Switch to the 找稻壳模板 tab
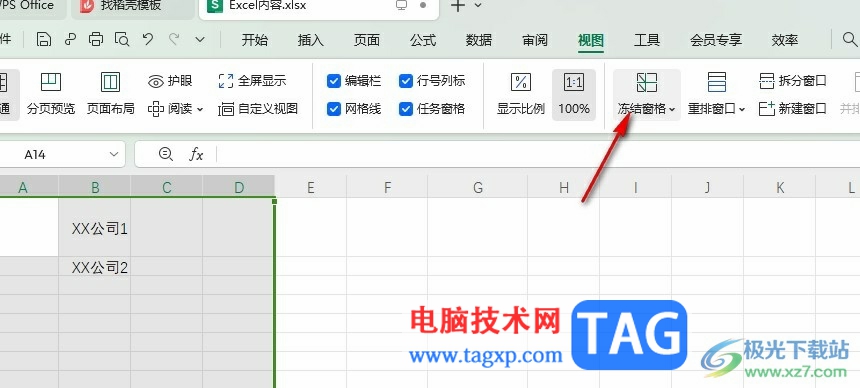This screenshot has height=388, width=860. pyautogui.click(x=133, y=7)
